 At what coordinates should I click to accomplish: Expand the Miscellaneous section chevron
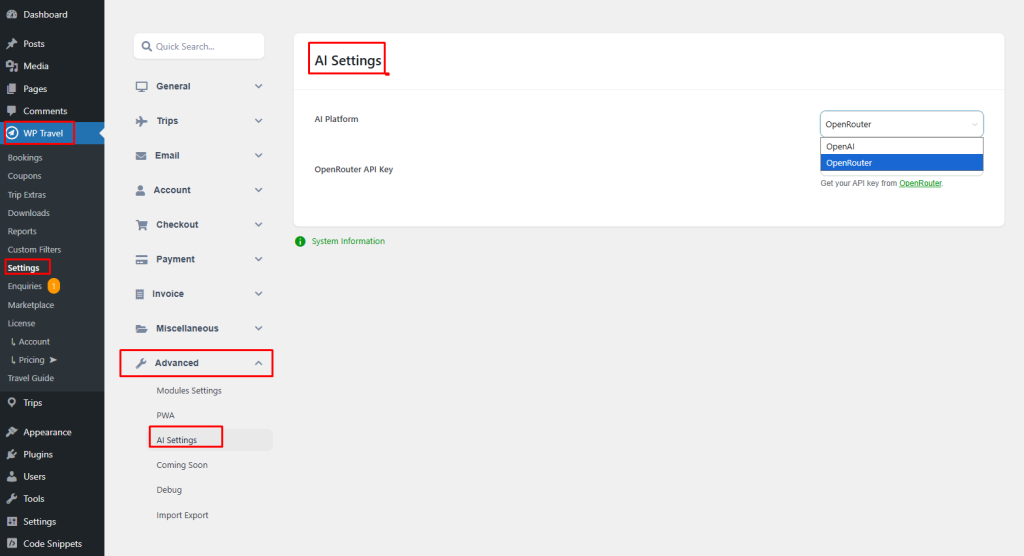pos(259,329)
